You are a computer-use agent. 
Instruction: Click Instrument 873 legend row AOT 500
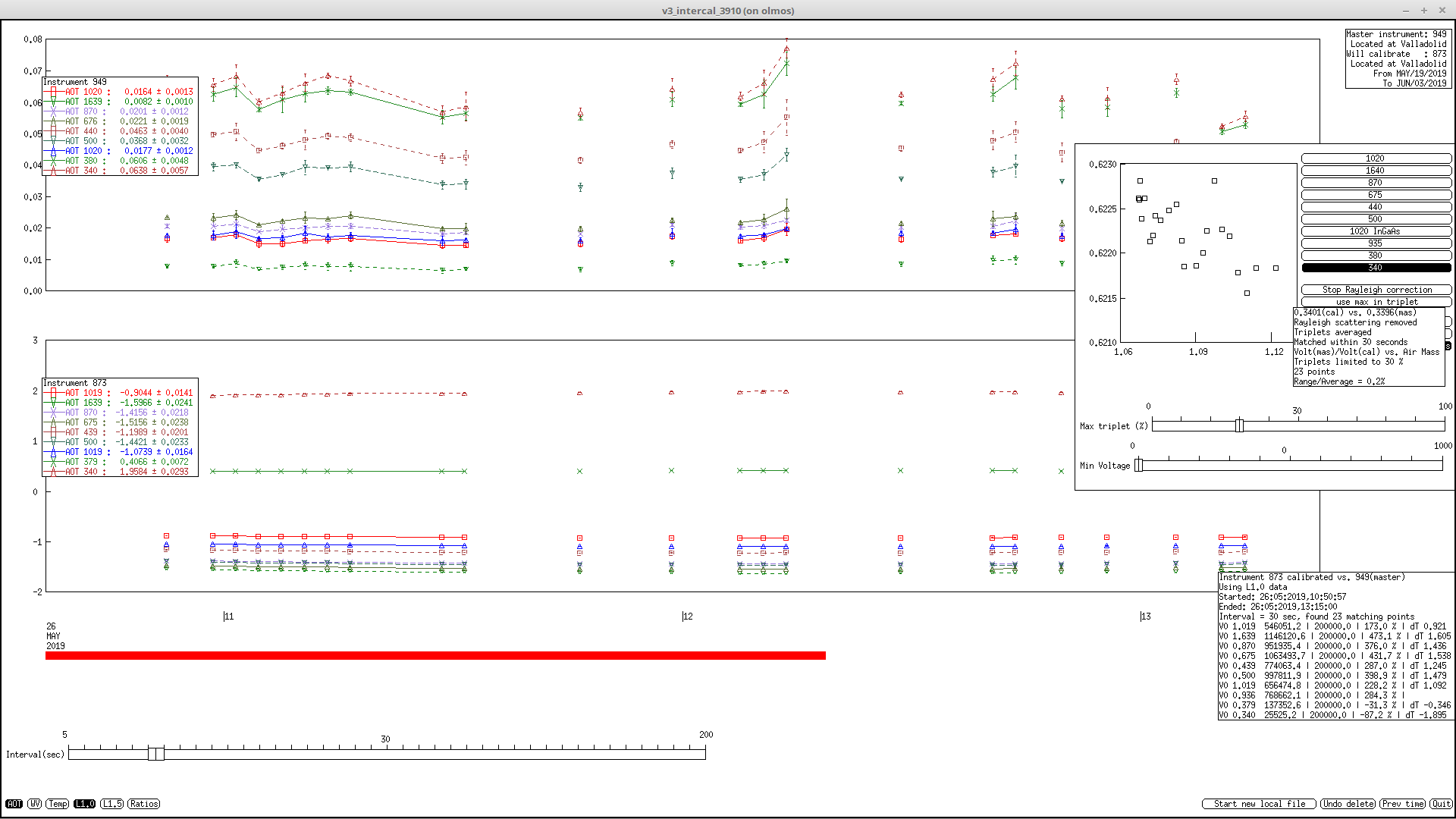[x=120, y=442]
